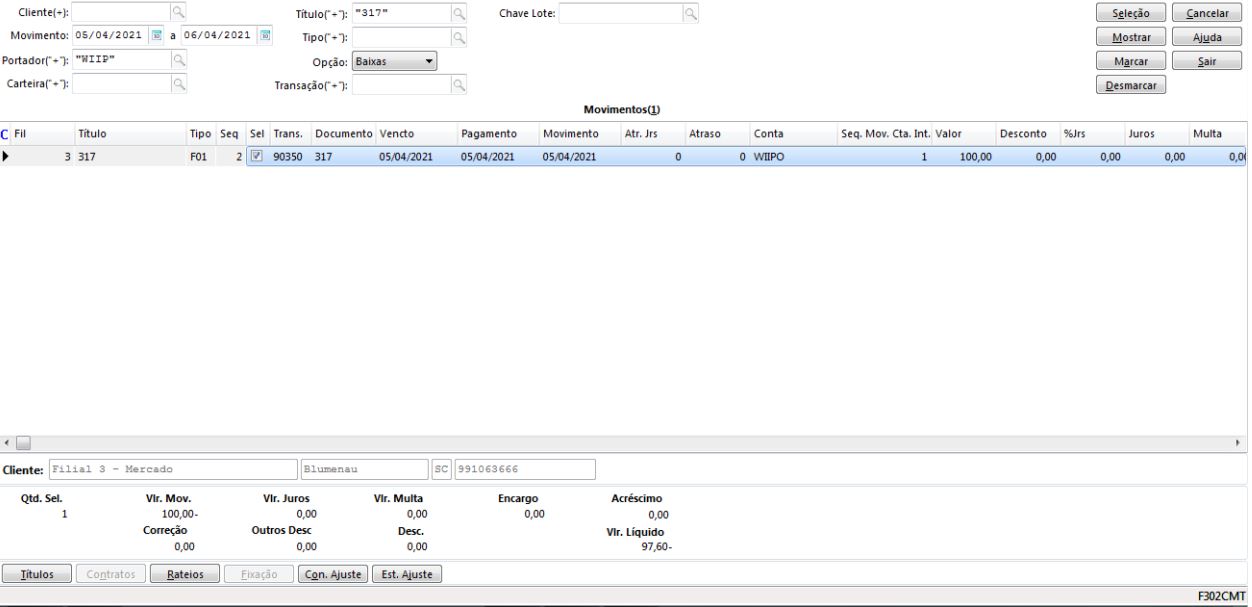Click the horizontal scrollbar thumb
Viewport: 1252px width, 607px height.
pyautogui.click(x=22, y=441)
